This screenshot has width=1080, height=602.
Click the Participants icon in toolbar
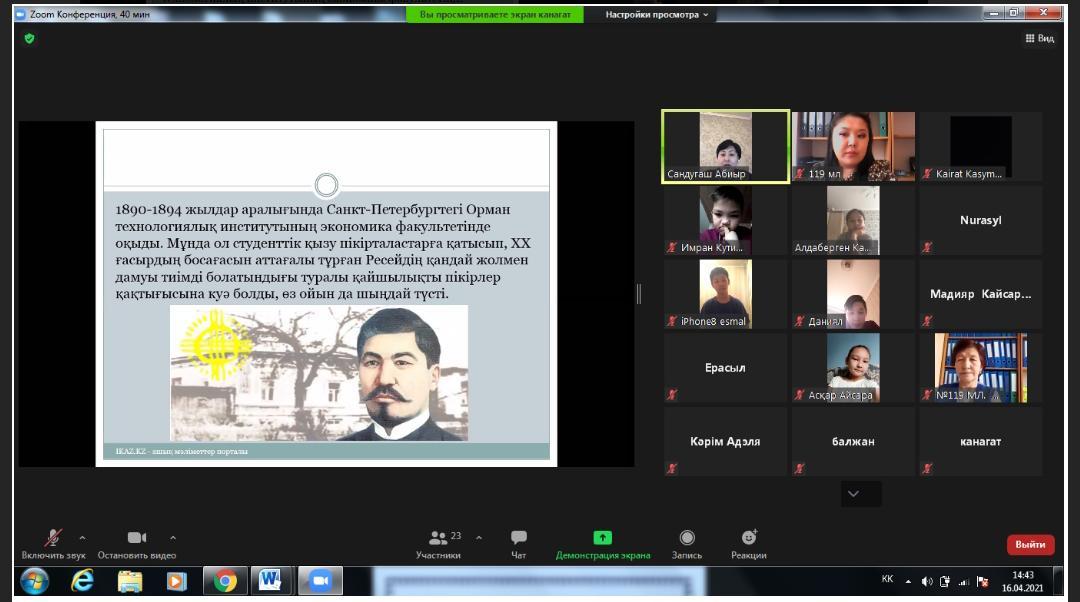438,538
